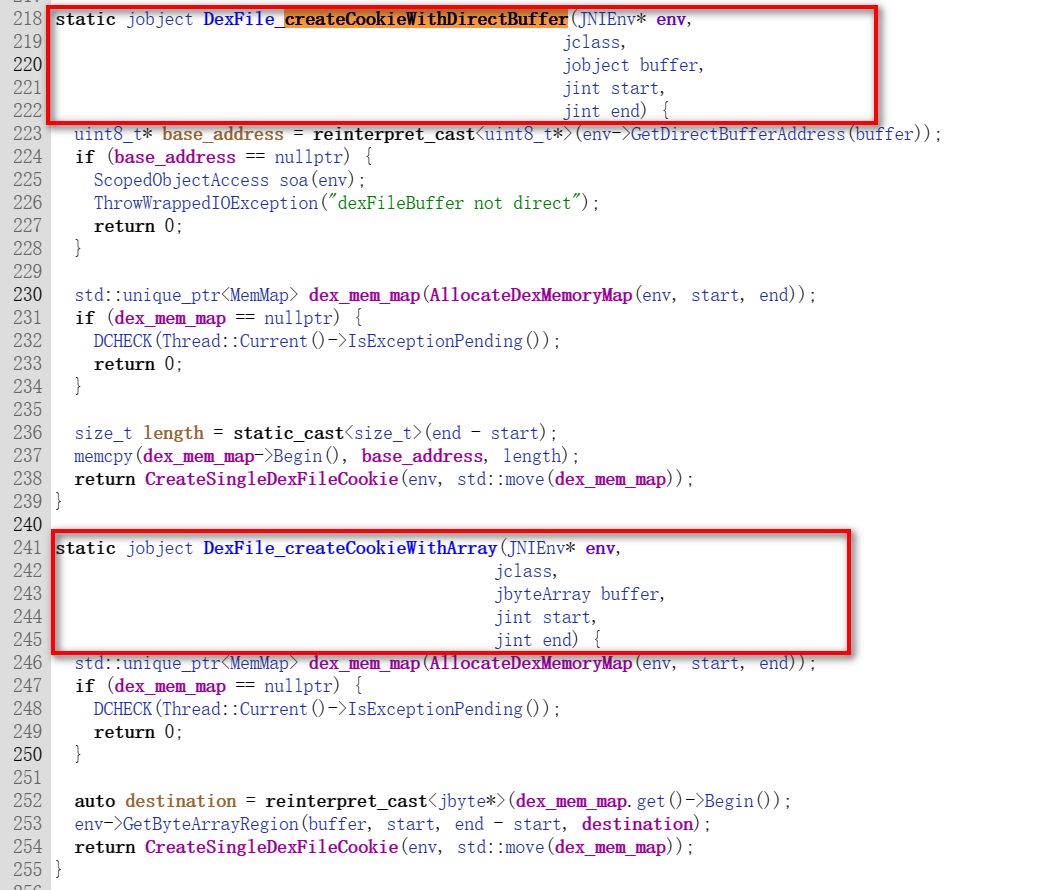Click line number 255

click(x=28, y=869)
